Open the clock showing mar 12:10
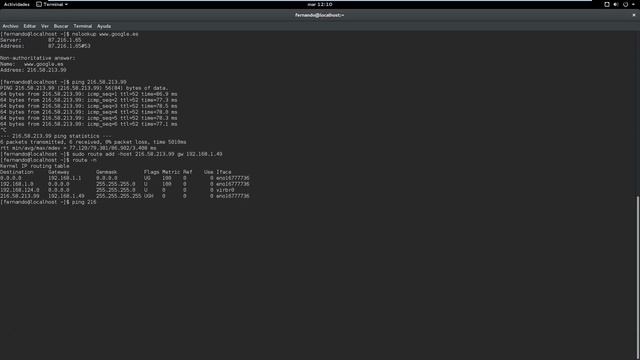 pos(320,4)
